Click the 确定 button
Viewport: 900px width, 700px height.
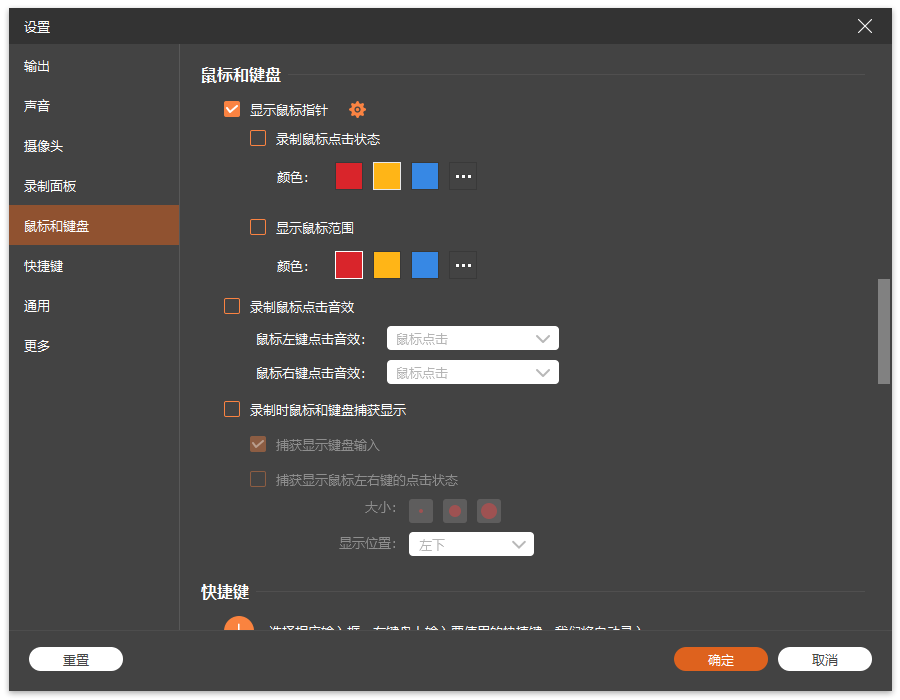(720, 660)
